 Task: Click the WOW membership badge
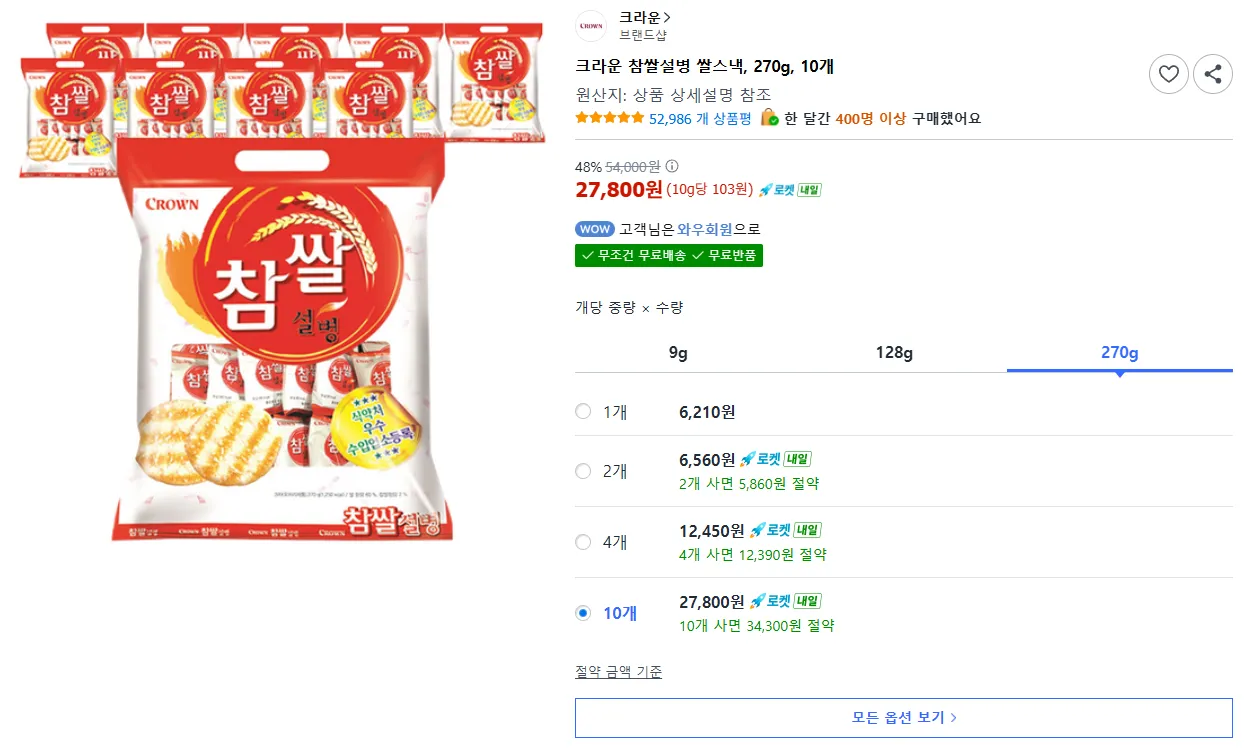(x=594, y=229)
